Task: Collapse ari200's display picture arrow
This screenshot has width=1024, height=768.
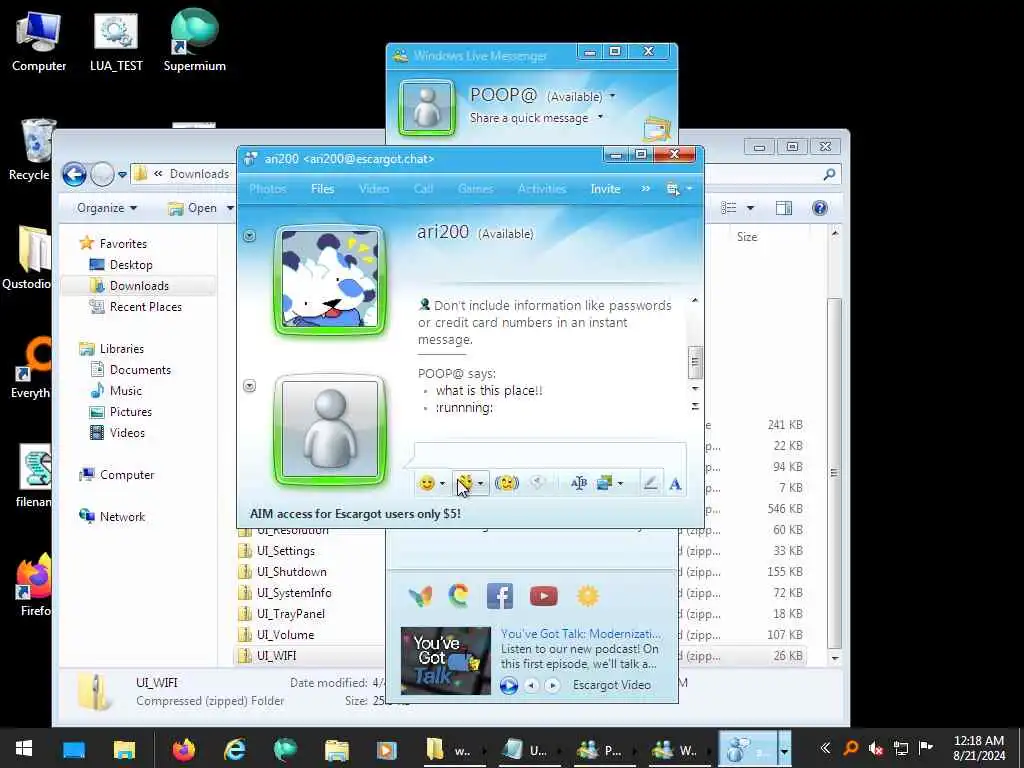Action: [x=249, y=236]
